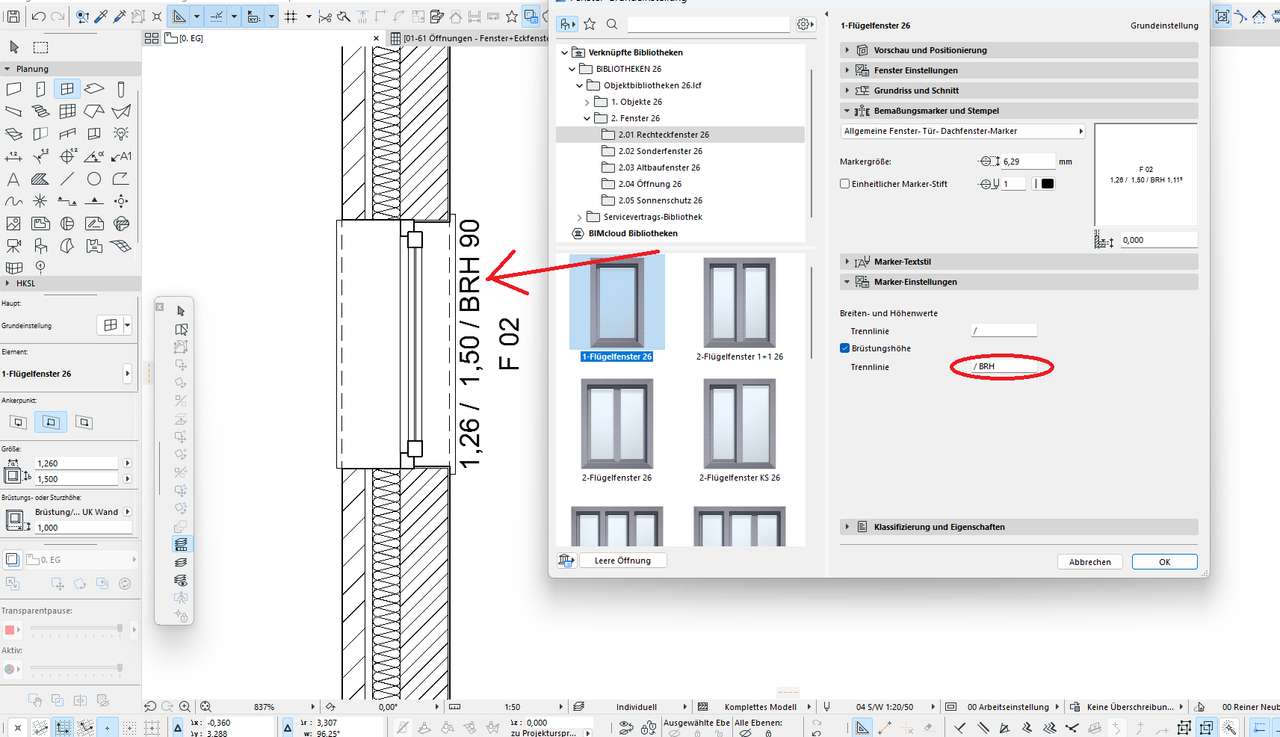Select BIMcloud Bibliotheken in the tree
The height and width of the screenshot is (737, 1280).
coord(631,233)
